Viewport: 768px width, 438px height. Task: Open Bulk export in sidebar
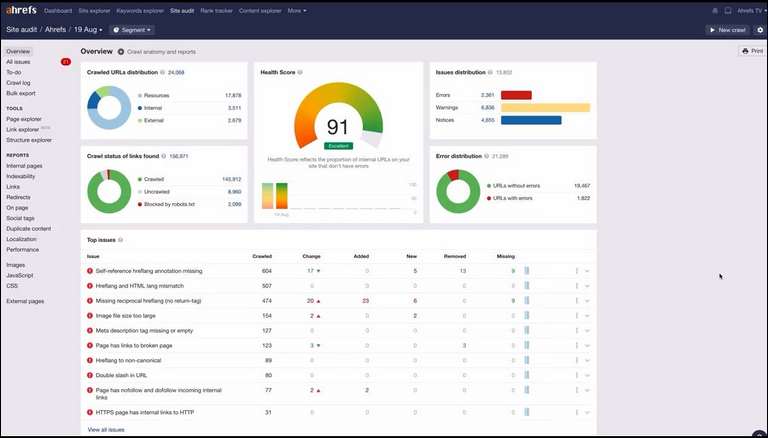(x=21, y=93)
